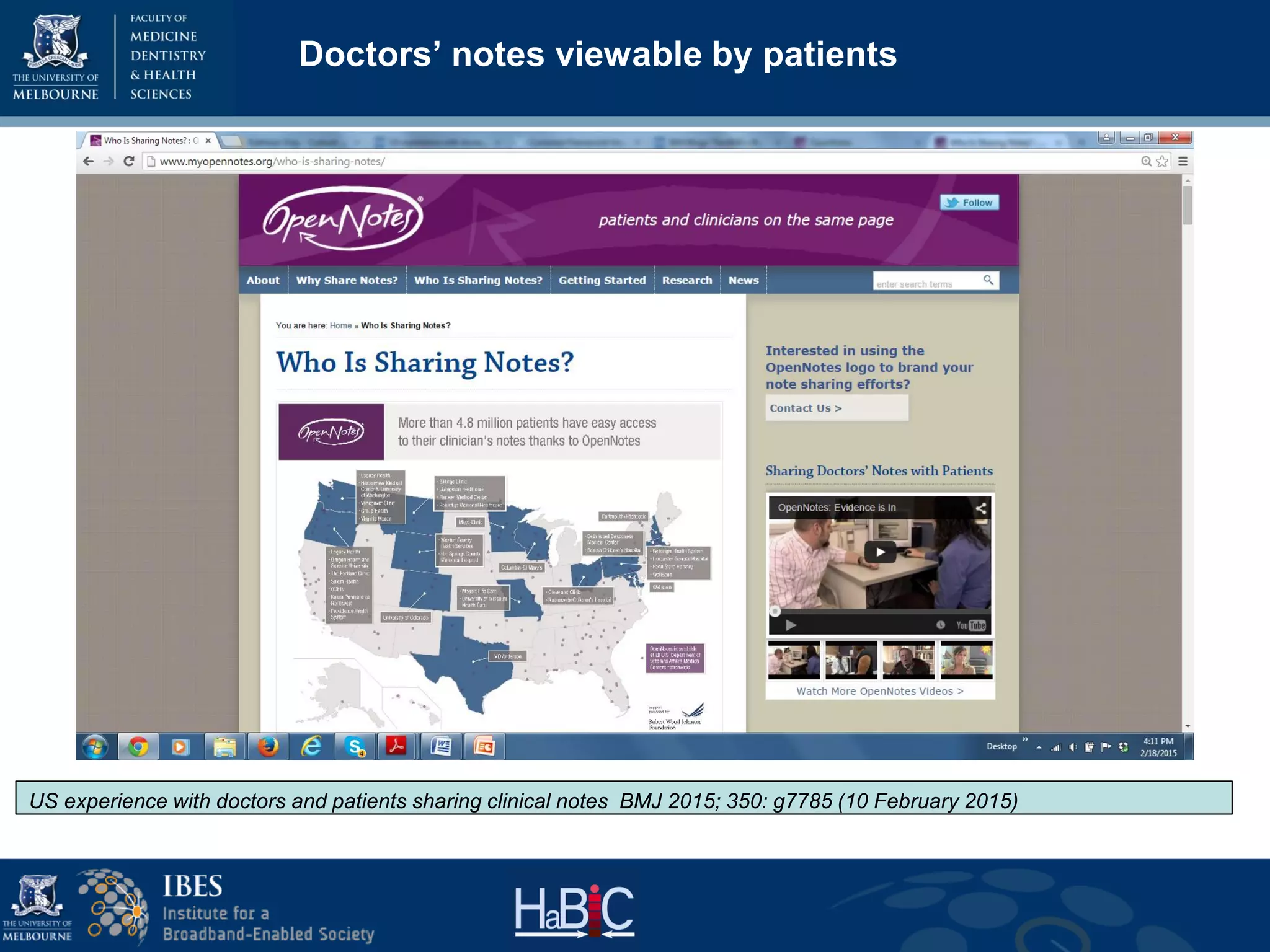Click the network signal tray icon
This screenshot has width=1270, height=952.
coord(1056,747)
